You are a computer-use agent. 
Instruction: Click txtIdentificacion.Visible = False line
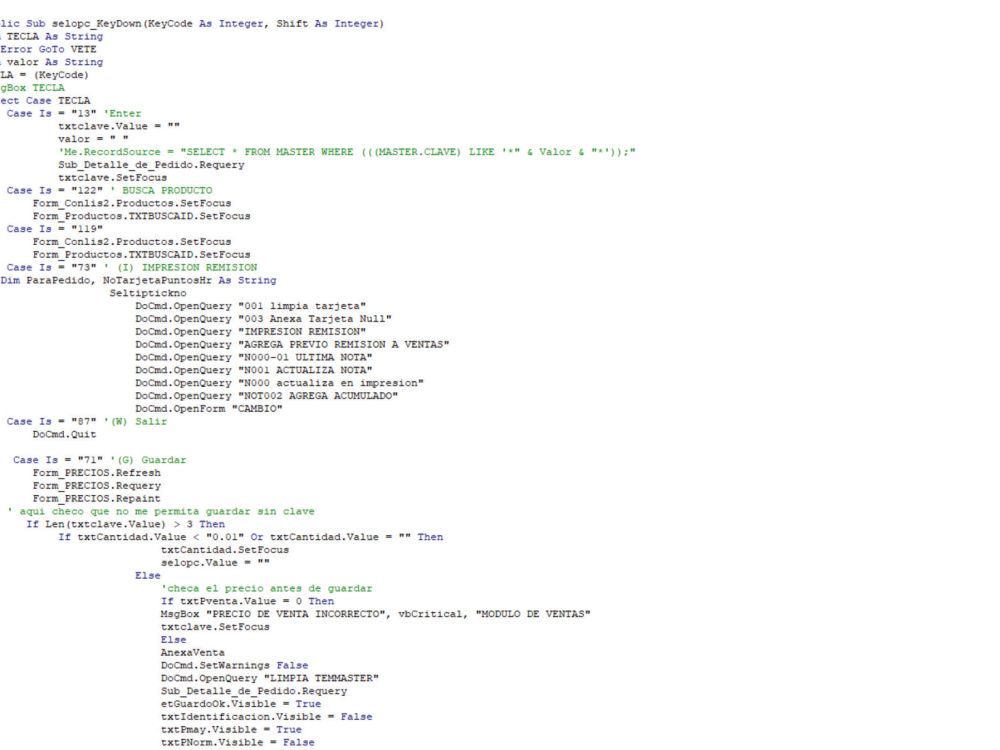(267, 716)
